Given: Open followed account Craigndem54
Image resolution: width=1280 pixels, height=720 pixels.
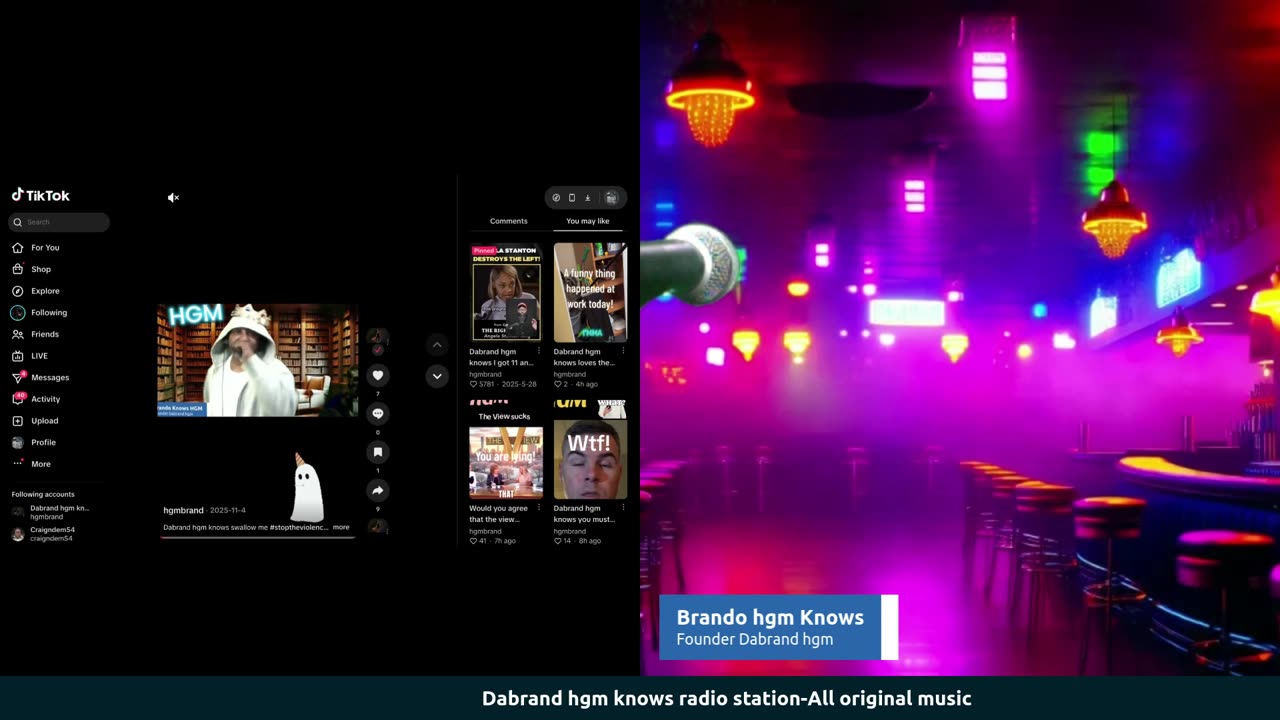Looking at the screenshot, I should [43, 534].
